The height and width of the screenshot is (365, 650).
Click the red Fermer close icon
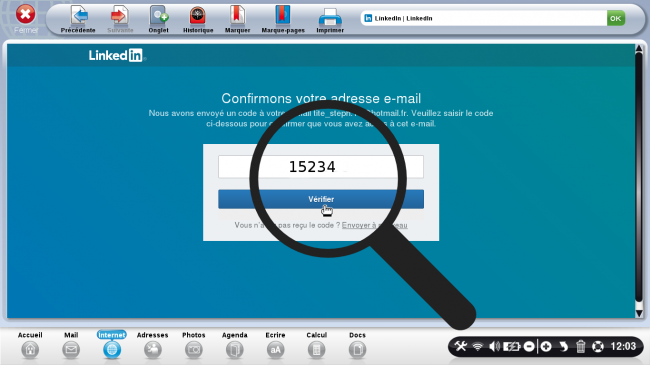point(25,14)
